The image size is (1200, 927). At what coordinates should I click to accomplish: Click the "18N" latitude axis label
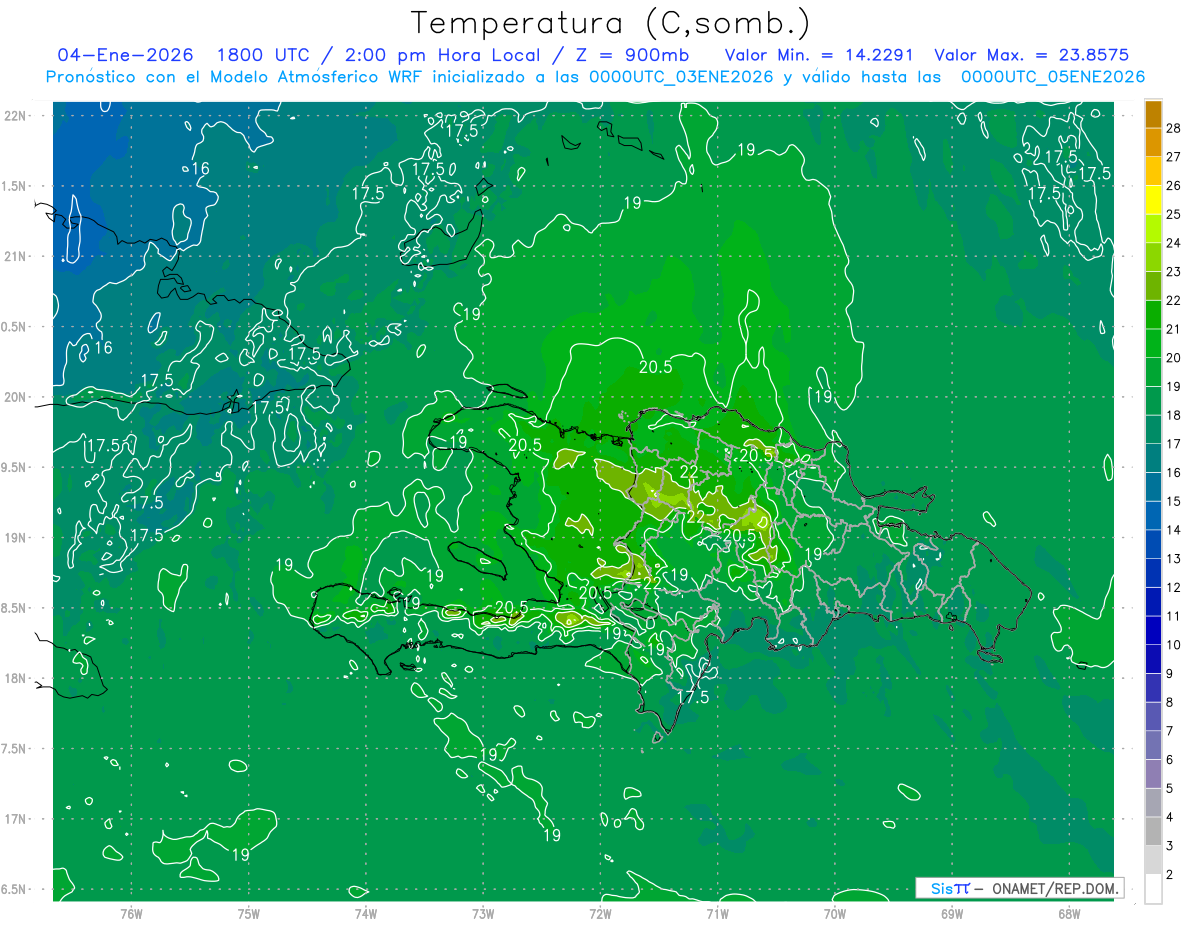16,678
